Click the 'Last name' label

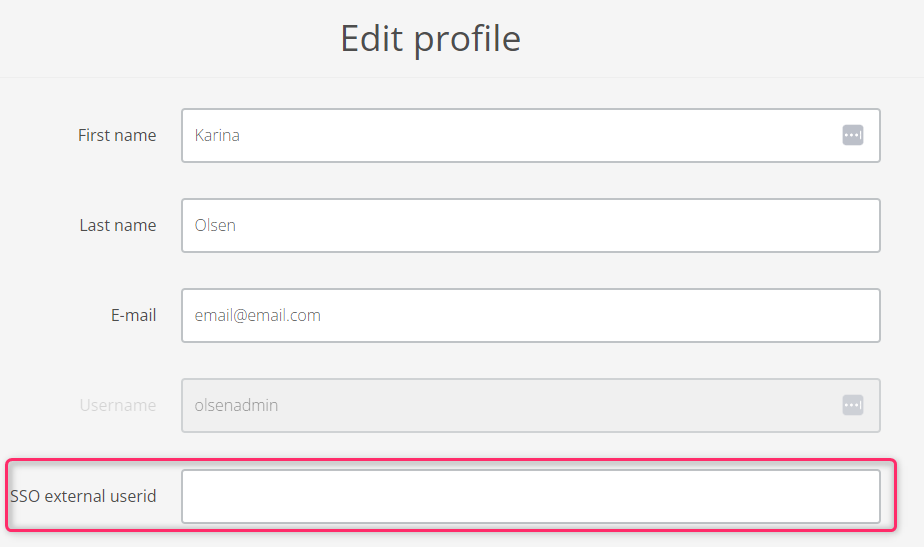pyautogui.click(x=118, y=225)
